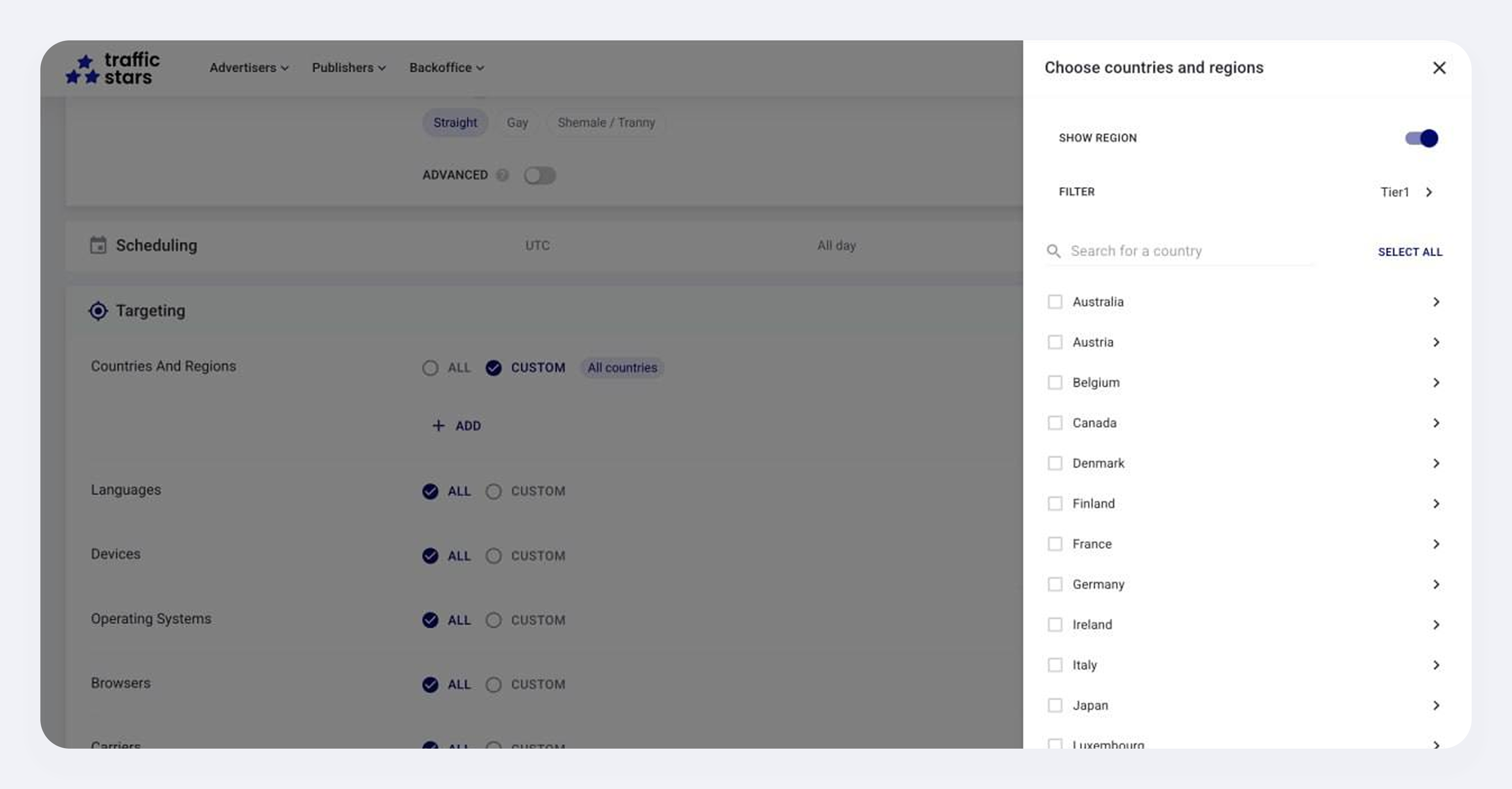Select ALL for Browsers
1512x789 pixels.
[446, 684]
